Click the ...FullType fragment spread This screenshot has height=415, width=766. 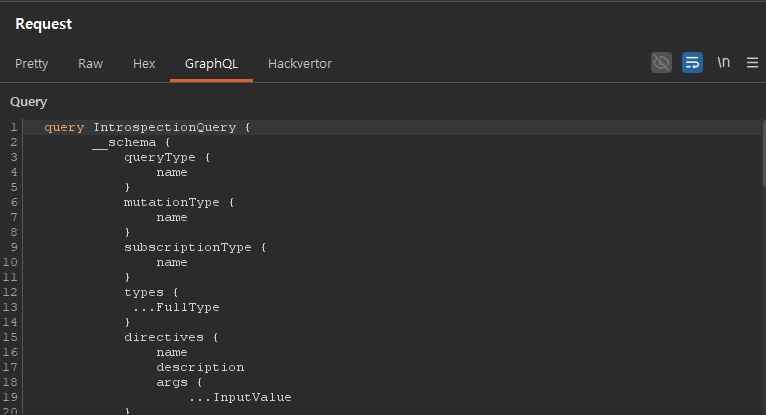point(176,307)
